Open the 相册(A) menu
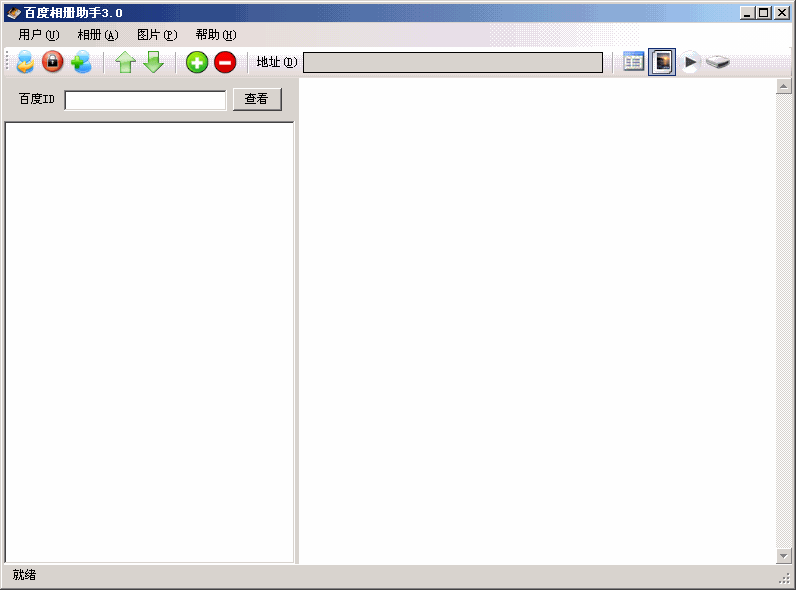This screenshot has width=796, height=590. tap(98, 35)
